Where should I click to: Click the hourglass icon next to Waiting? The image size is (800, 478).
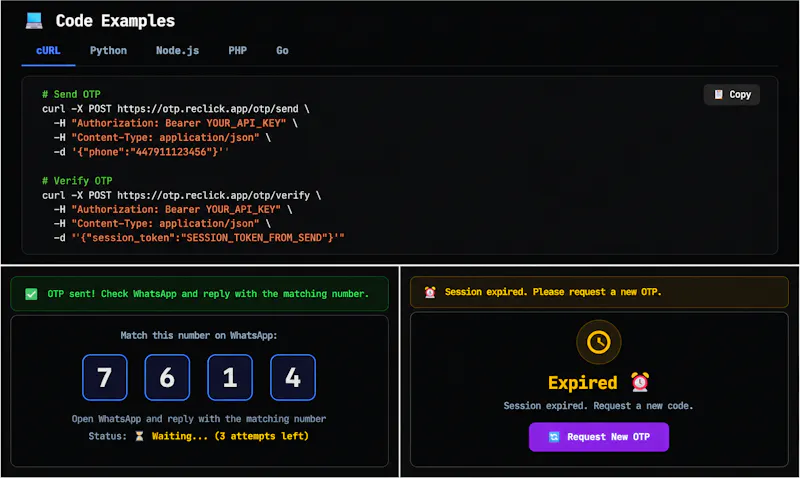point(139,436)
